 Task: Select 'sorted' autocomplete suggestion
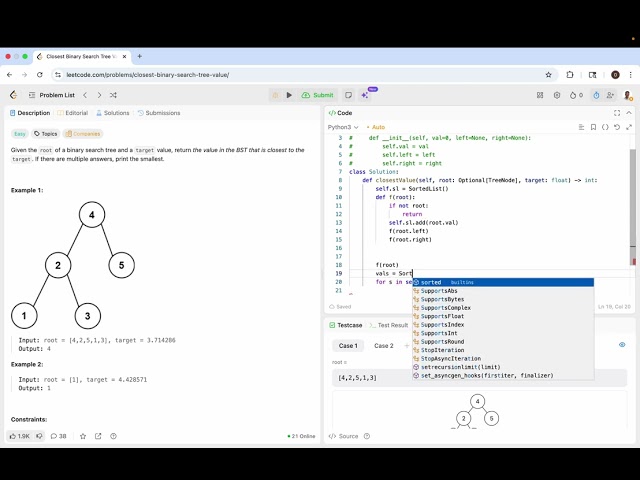503,282
